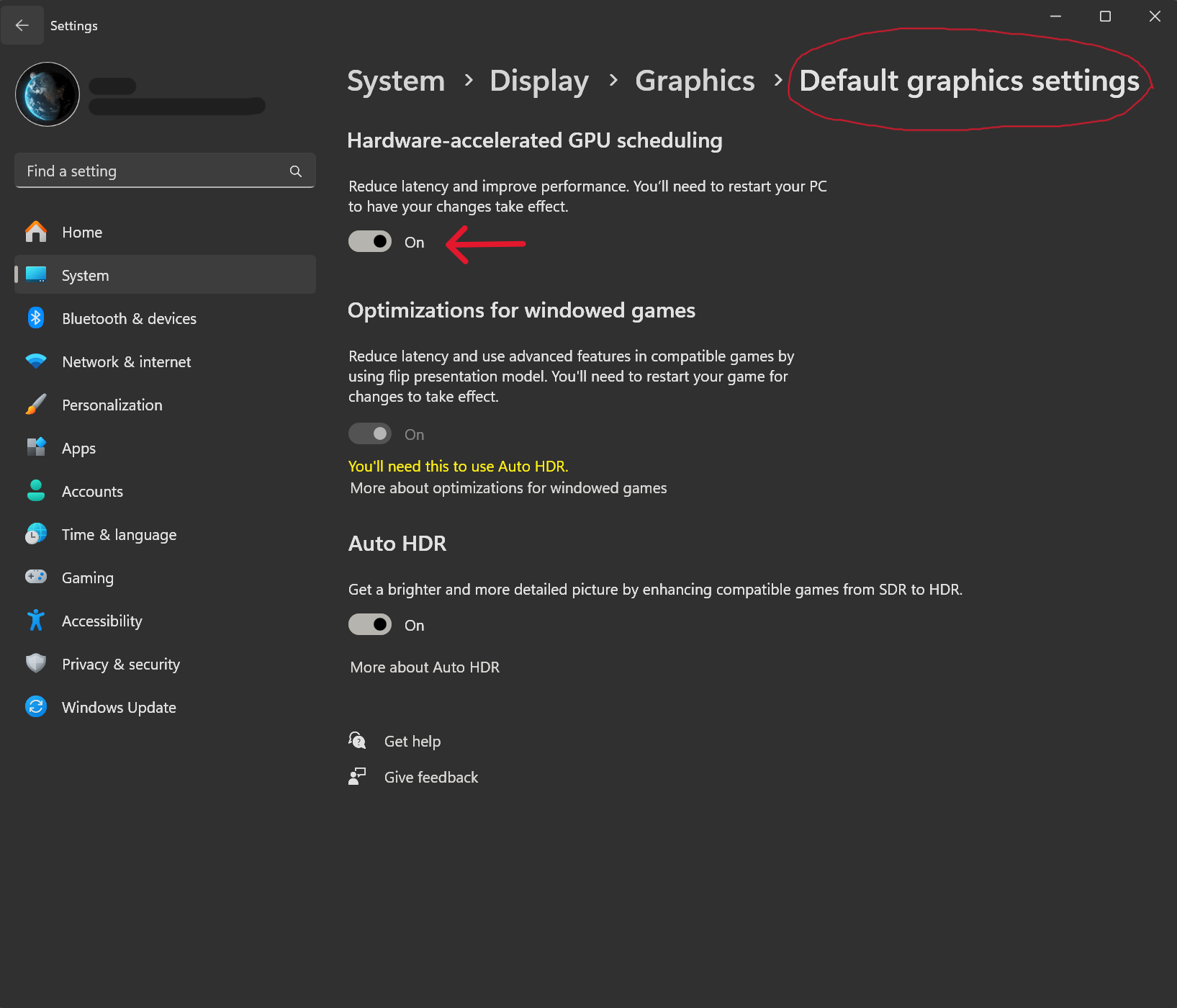
Task: Select the Personalization paintbrush icon
Action: click(x=36, y=405)
